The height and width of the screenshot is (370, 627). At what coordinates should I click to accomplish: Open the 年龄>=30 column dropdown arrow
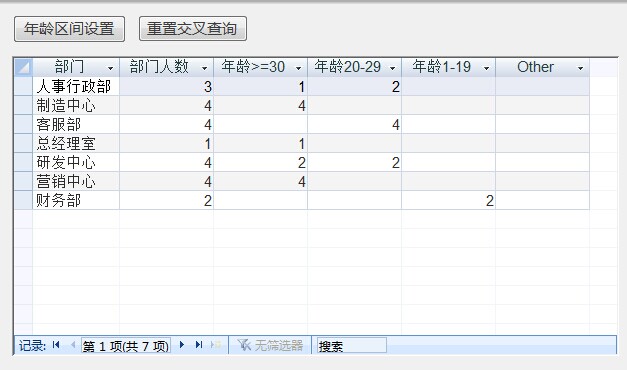[298, 68]
